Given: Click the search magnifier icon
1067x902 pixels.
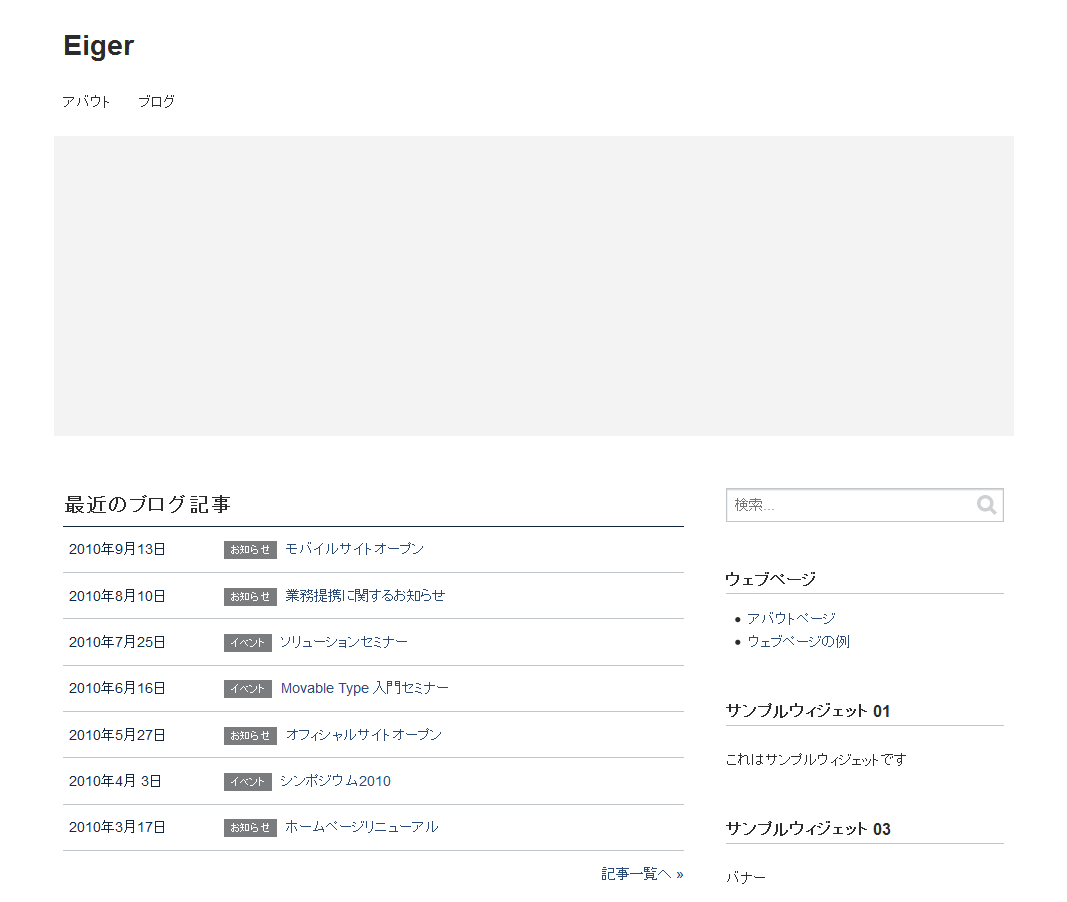Looking at the screenshot, I should [x=986, y=505].
